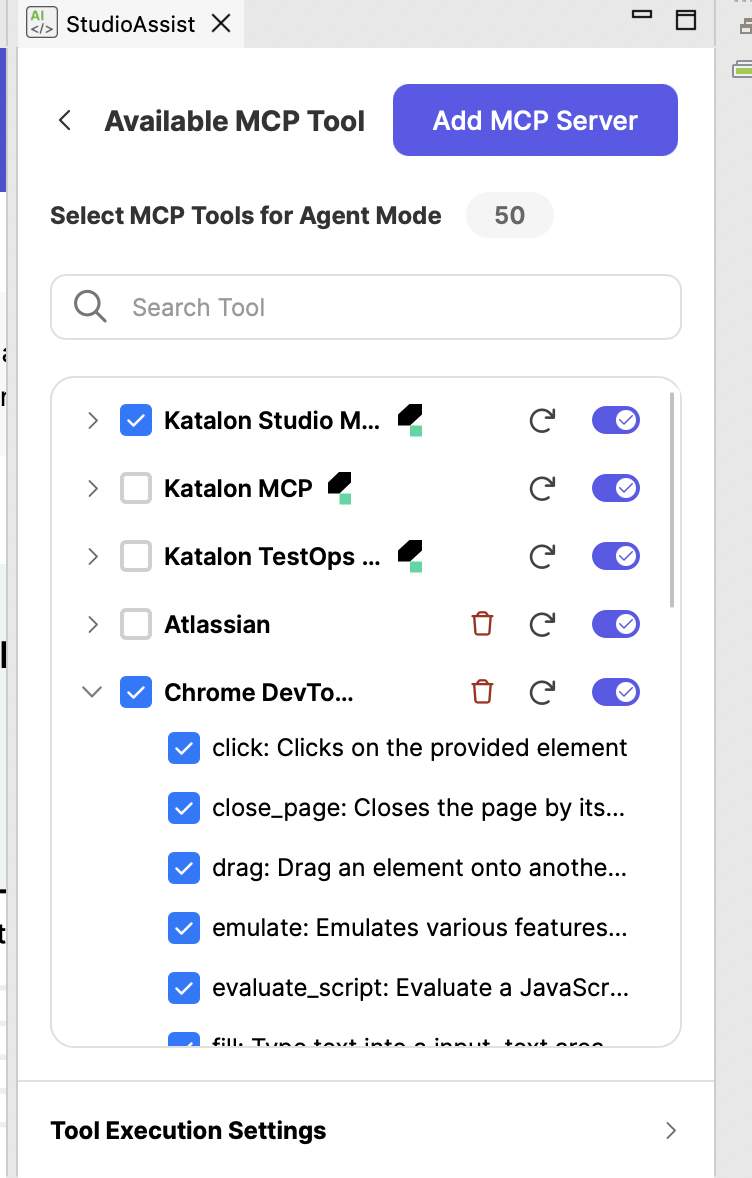Disable the Chrome DevTo... server toggle

point(616,692)
